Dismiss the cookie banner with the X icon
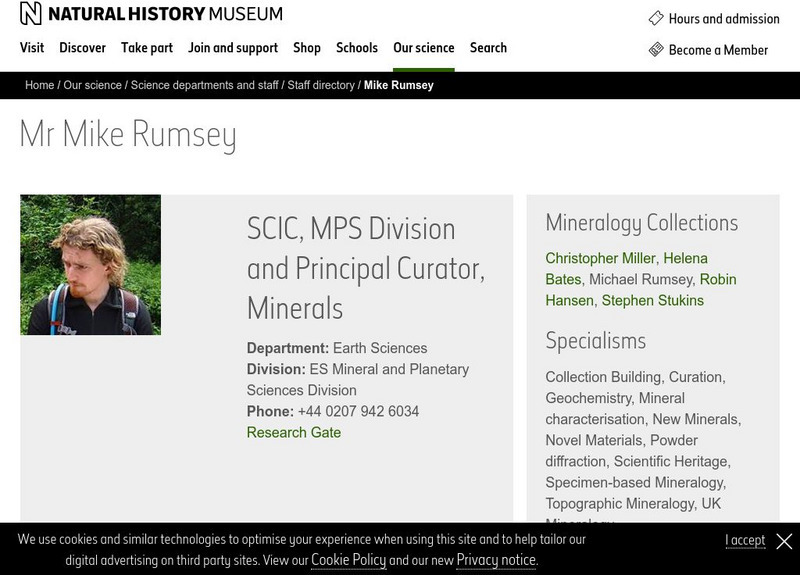The width and height of the screenshot is (800, 575). 784,541
